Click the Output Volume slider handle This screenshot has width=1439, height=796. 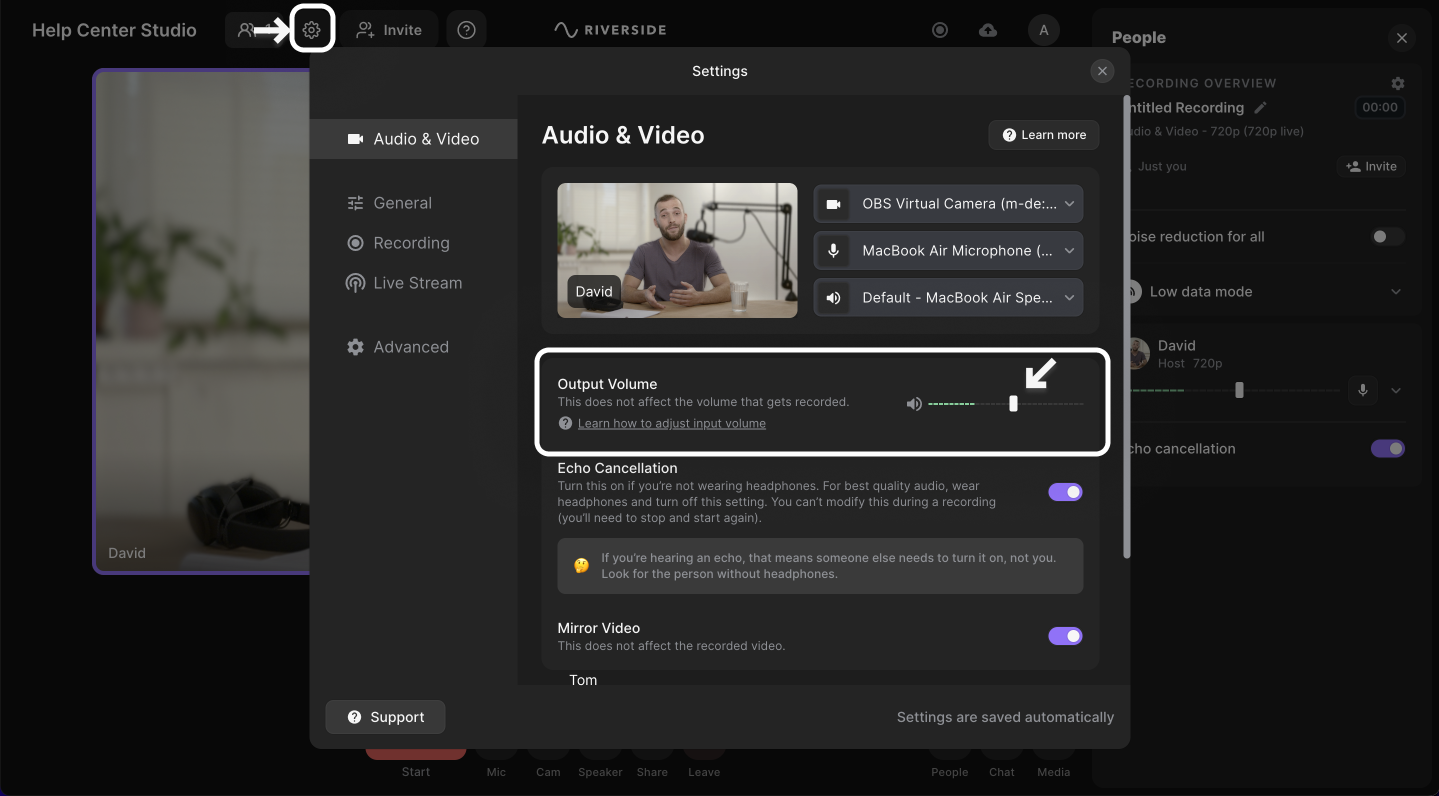[1013, 404]
